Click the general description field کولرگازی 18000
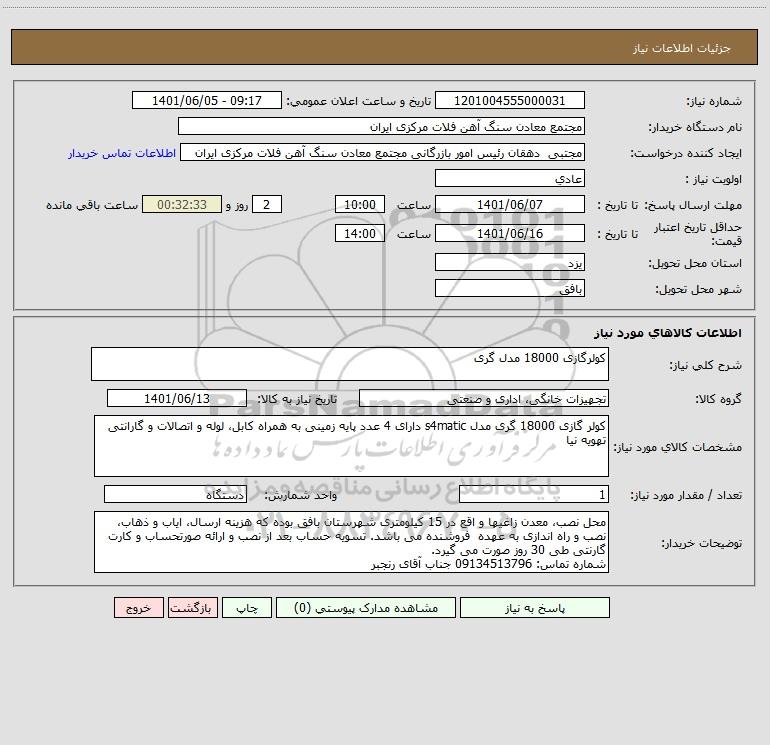Image resolution: width=770 pixels, height=745 pixels. click(350, 364)
